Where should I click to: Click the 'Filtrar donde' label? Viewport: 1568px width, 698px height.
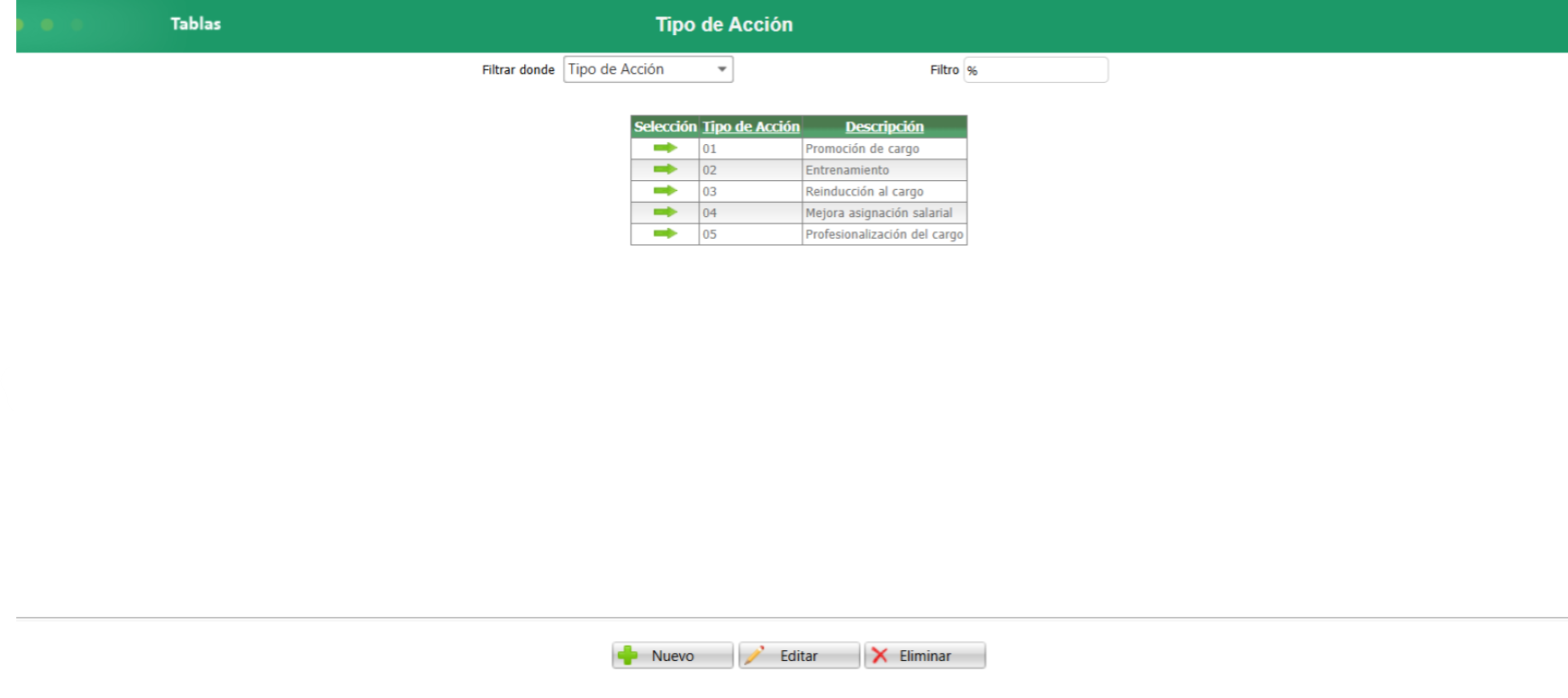[x=518, y=69]
